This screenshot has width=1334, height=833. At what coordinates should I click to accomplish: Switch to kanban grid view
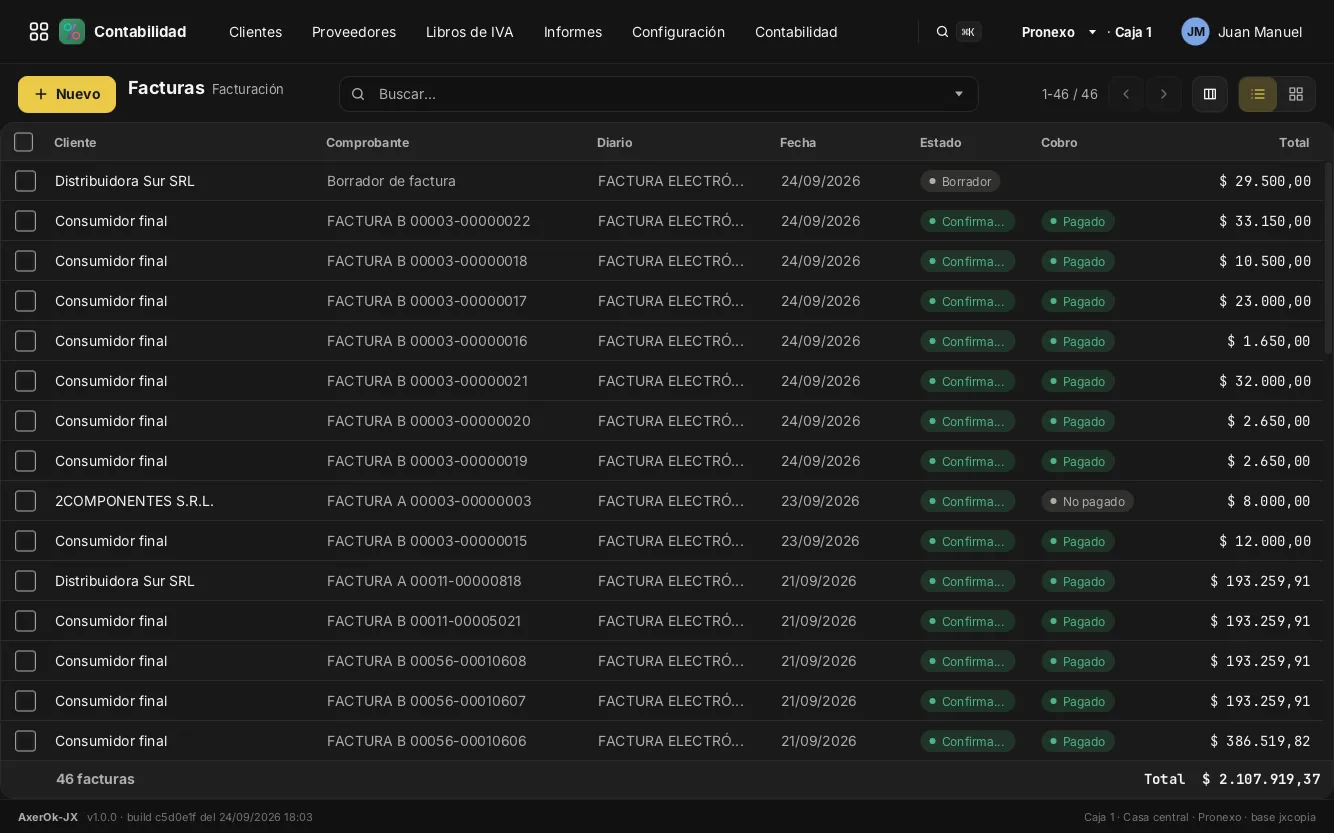click(1296, 94)
